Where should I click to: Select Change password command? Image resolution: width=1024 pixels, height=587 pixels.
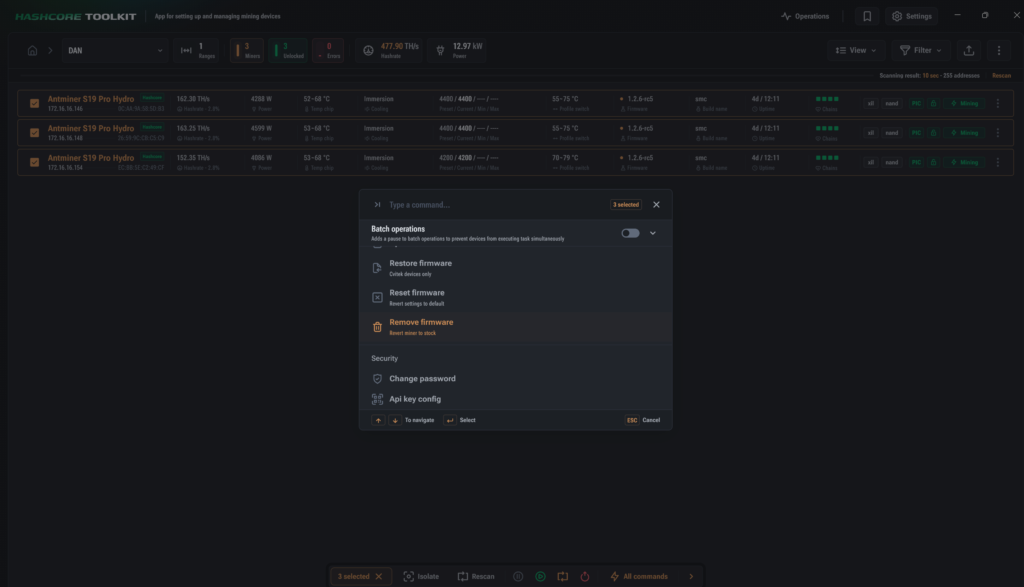515,379
